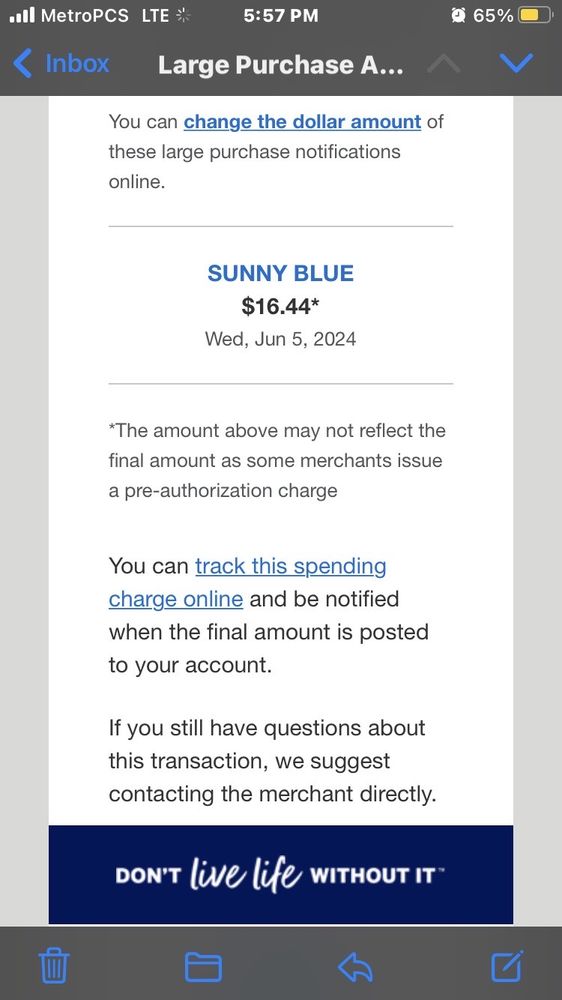Tap the cellular signal bars icon

[x=22, y=15]
